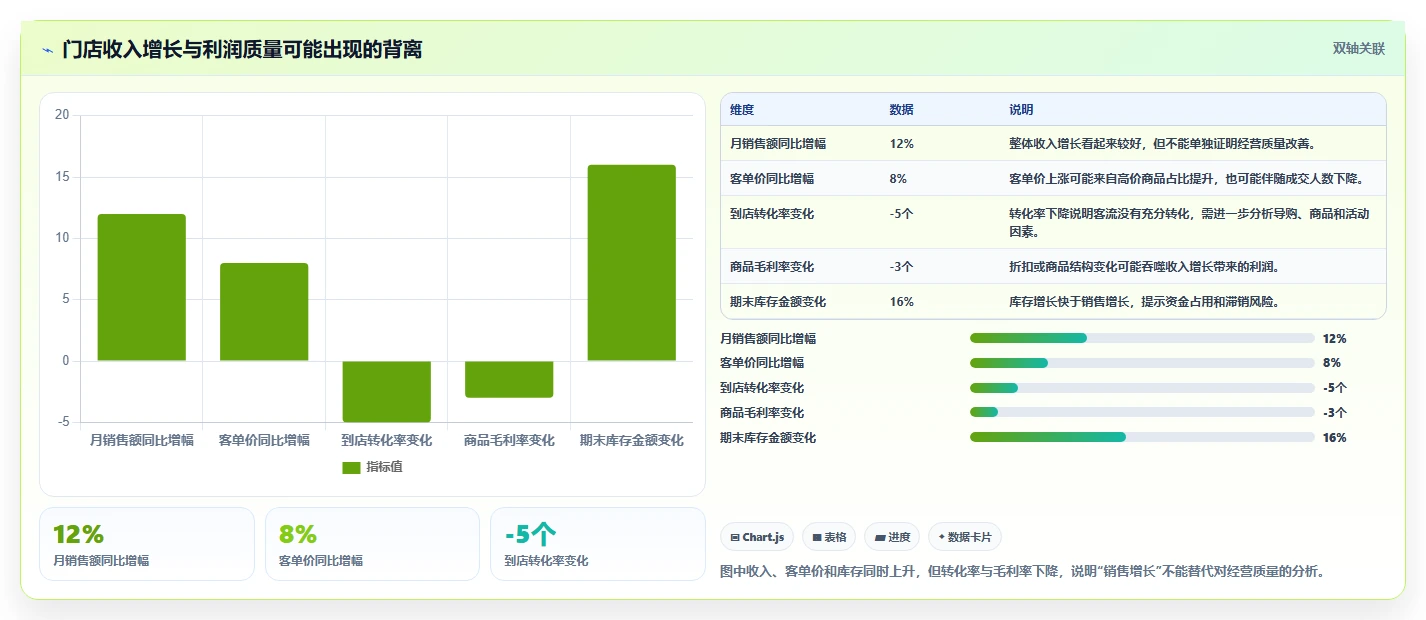This screenshot has width=1426, height=620.
Task: Click the Chart.js chip
Action: 757,537
